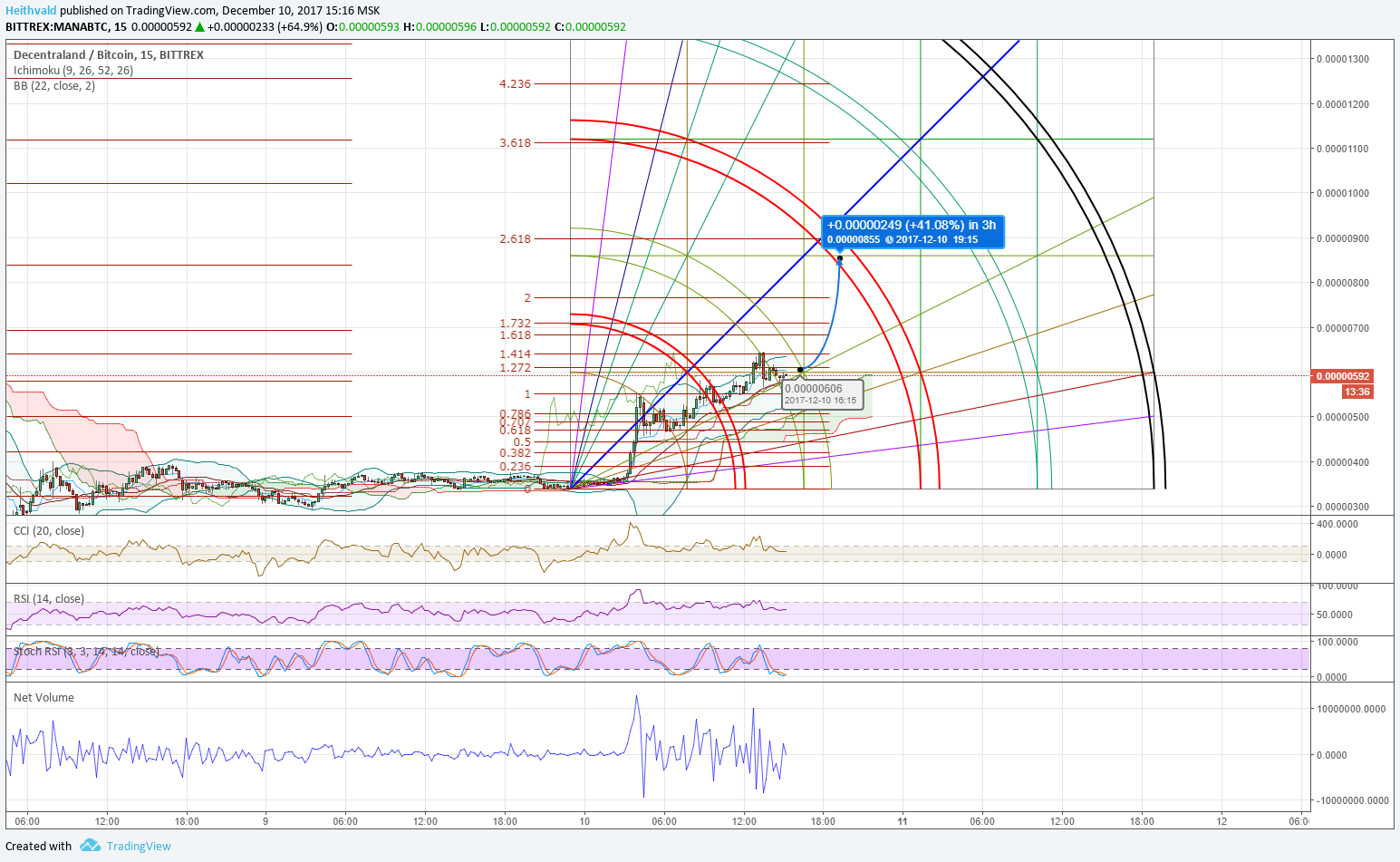
Task: Click the 0.00001200 price axis label
Action: click(1343, 104)
